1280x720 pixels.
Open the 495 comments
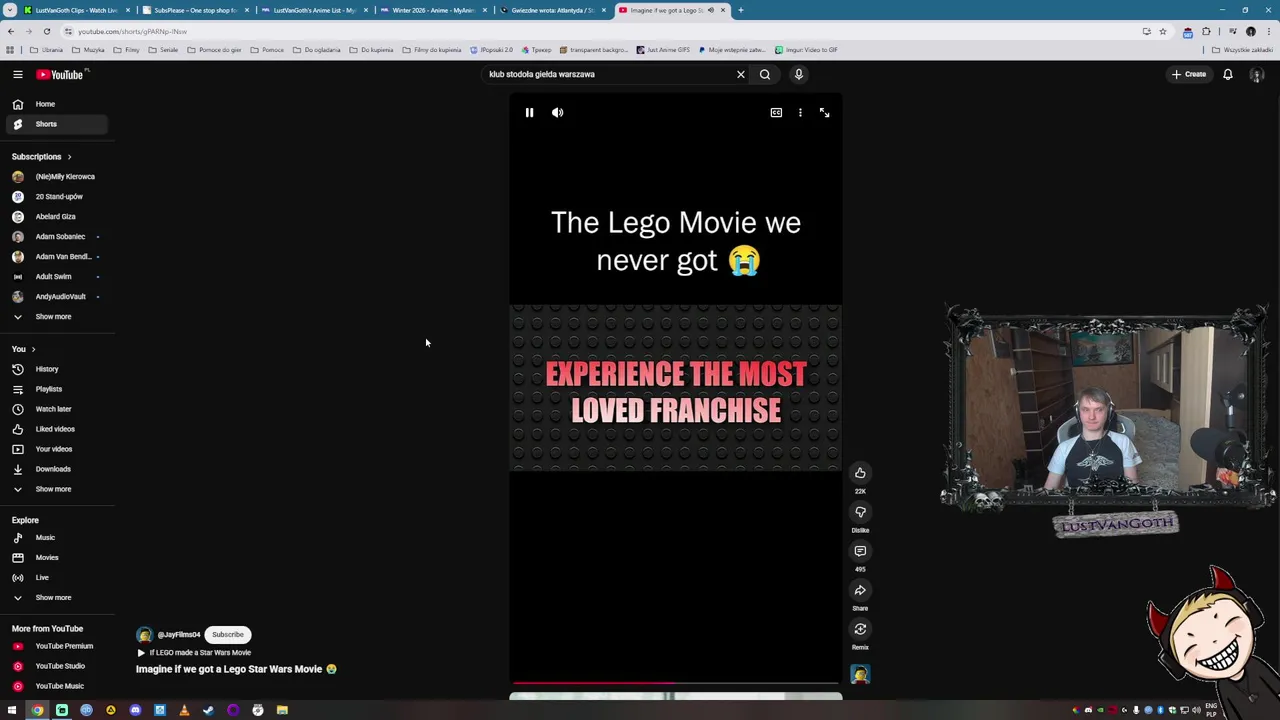[x=860, y=551]
